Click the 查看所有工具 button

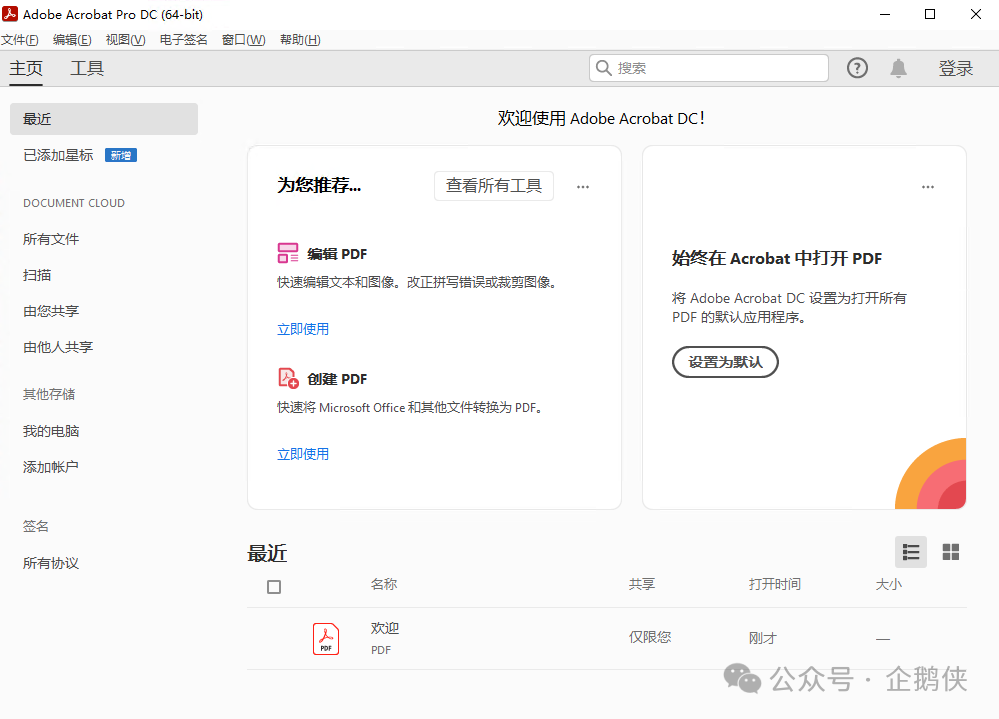click(x=493, y=186)
